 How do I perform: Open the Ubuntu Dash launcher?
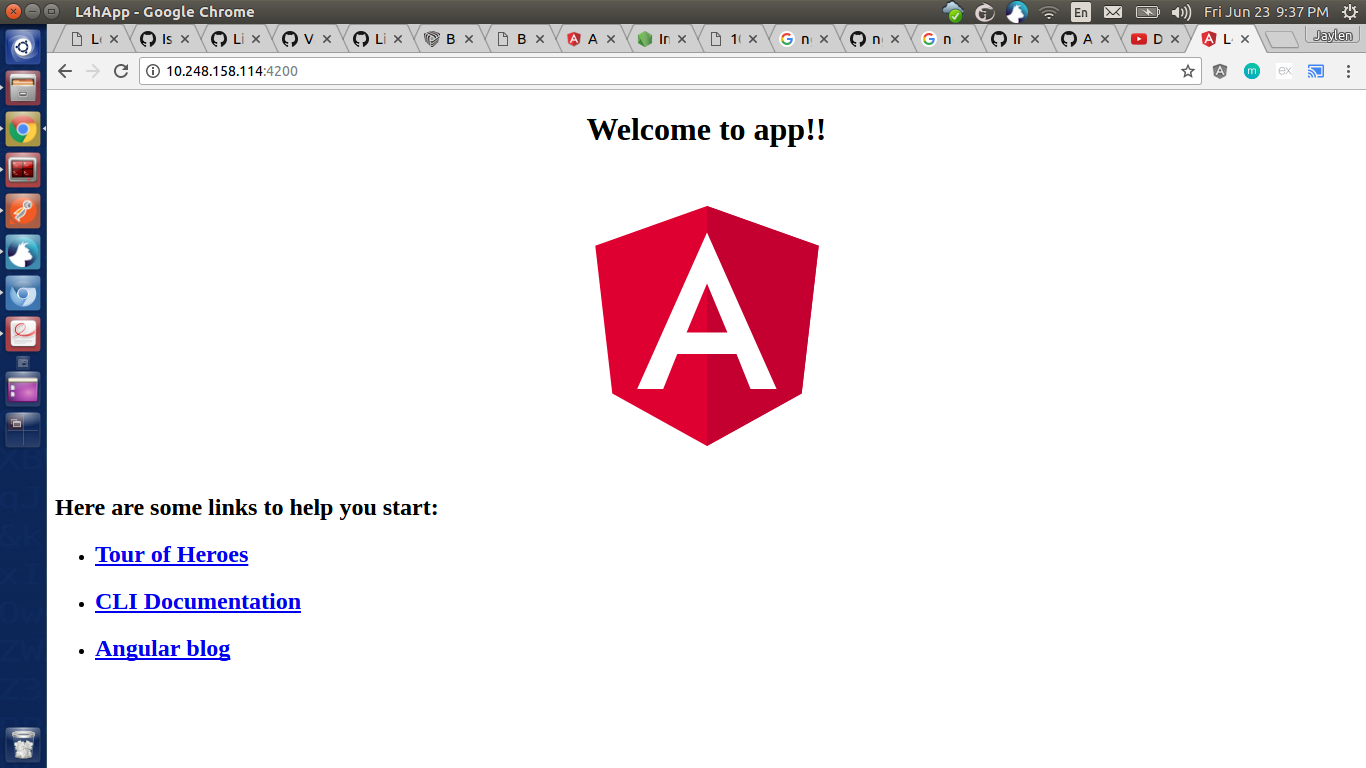(x=23, y=46)
